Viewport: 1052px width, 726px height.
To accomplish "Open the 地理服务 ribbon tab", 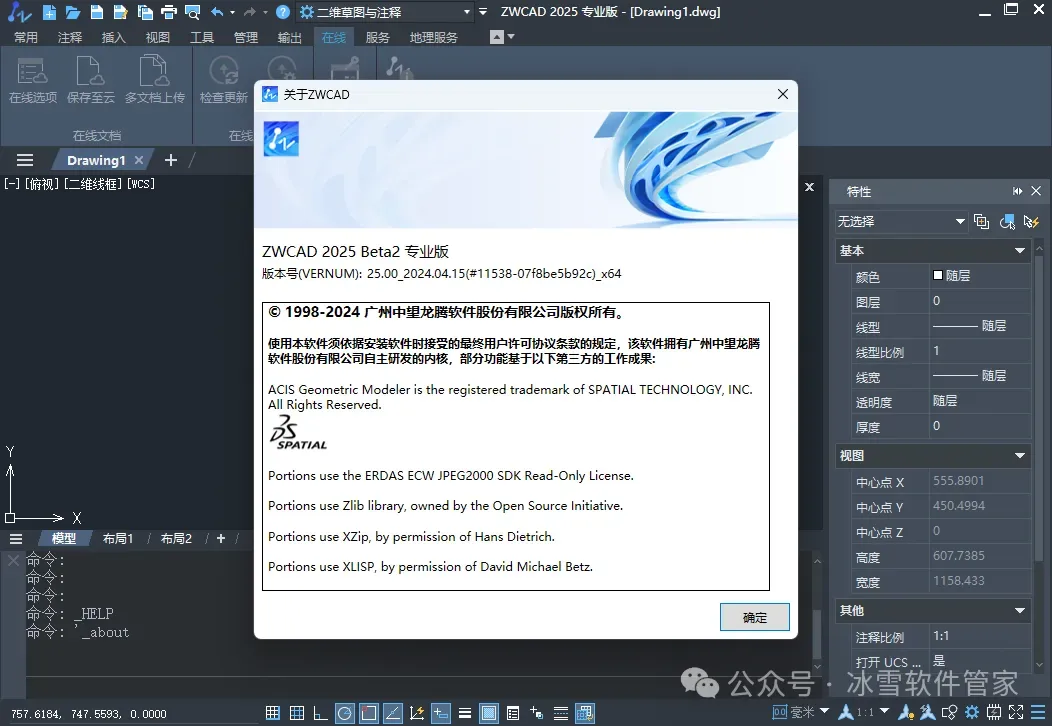I will 433,38.
